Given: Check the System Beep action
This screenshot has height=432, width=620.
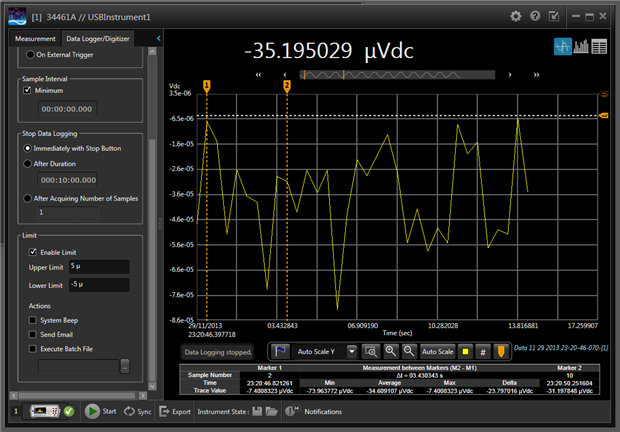Looking at the screenshot, I should coord(34,320).
